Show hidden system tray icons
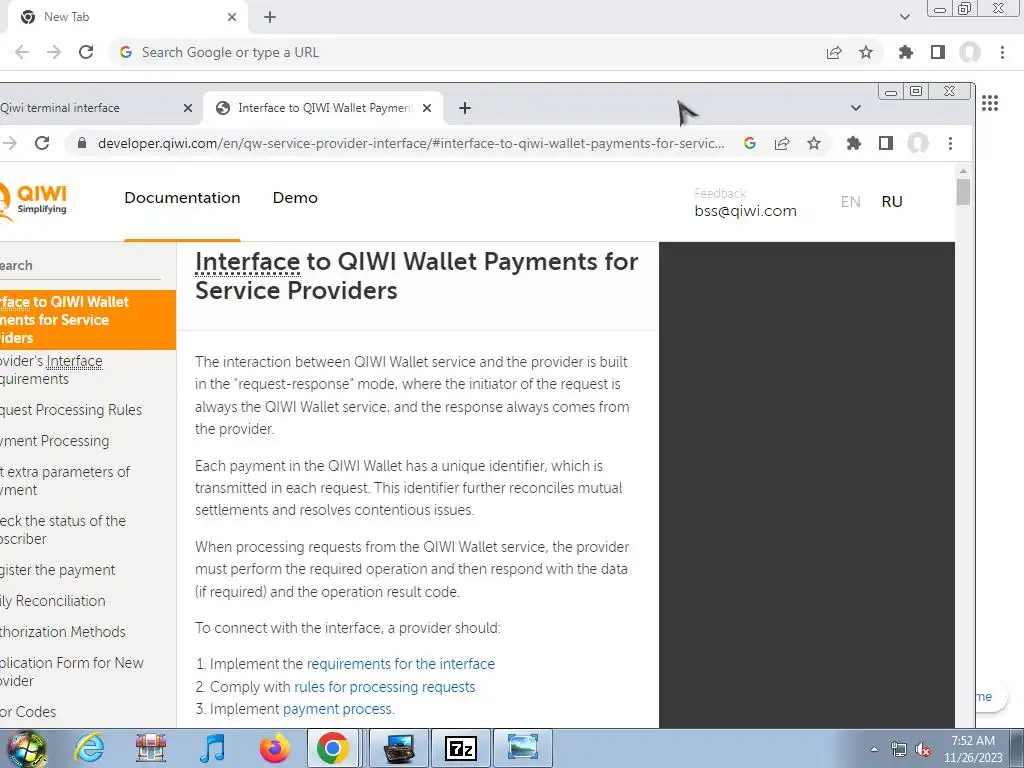The width and height of the screenshot is (1024, 768). (x=874, y=749)
